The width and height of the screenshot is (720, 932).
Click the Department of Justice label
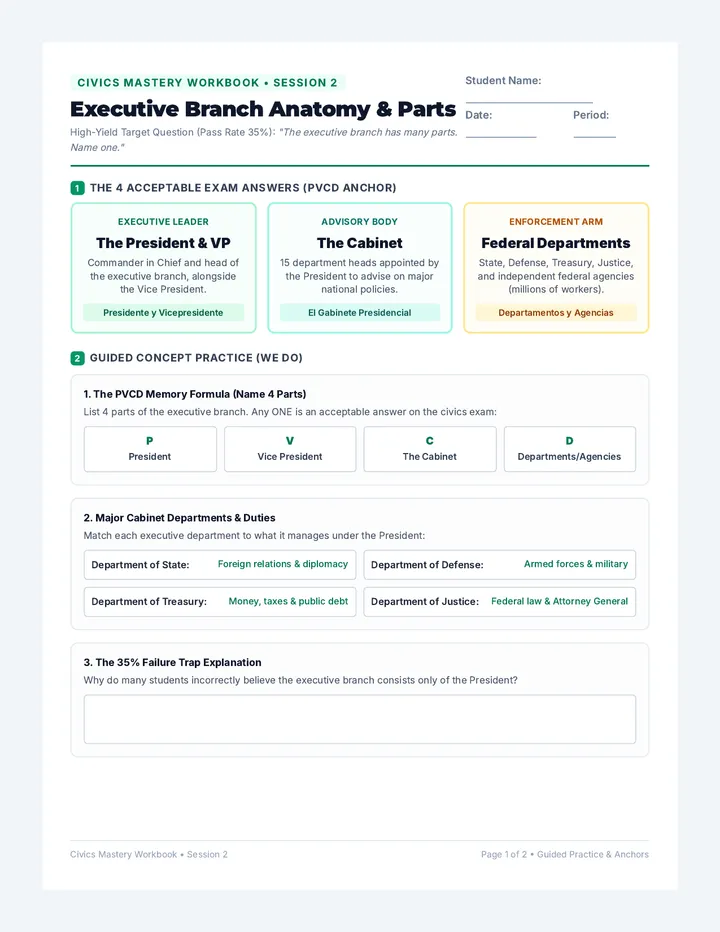425,602
